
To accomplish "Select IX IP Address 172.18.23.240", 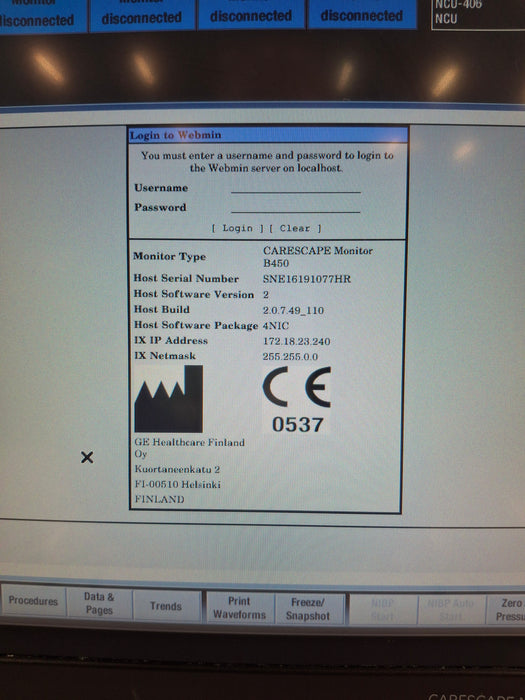I will coord(296,342).
